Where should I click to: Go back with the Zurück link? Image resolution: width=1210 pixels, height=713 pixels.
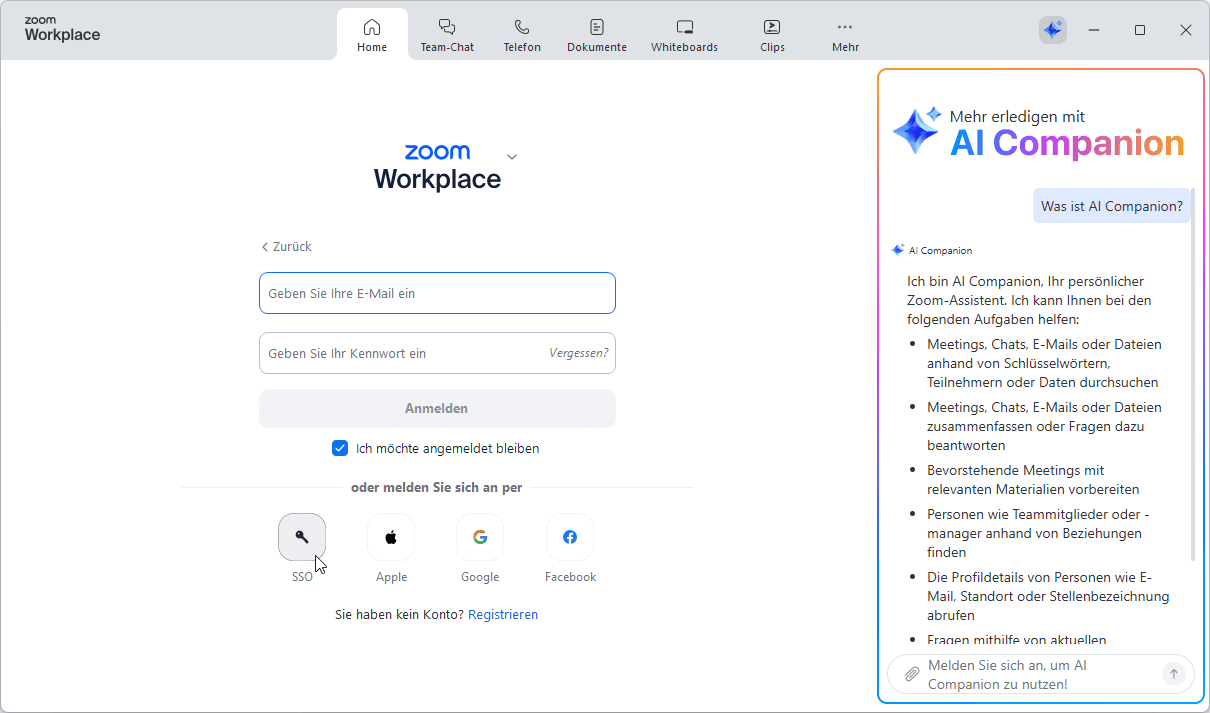pos(287,246)
